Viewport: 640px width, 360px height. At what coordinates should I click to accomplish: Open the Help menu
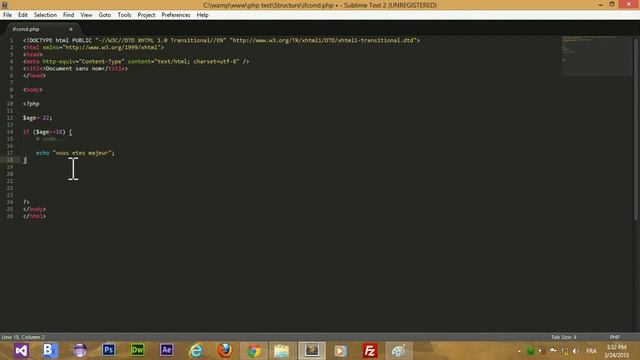click(x=202, y=15)
